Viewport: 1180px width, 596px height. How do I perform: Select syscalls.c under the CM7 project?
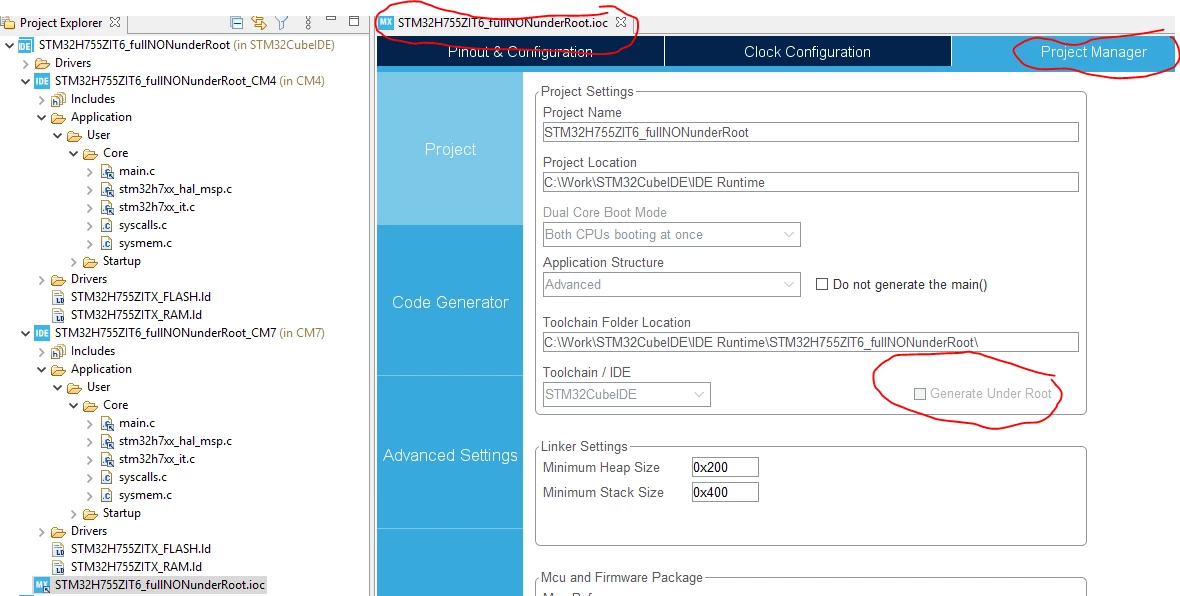tap(143, 477)
